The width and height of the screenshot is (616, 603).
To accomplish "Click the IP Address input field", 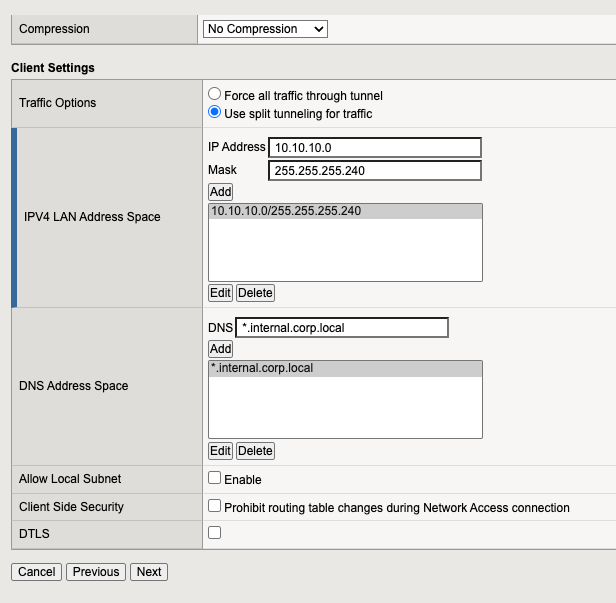I will point(375,147).
